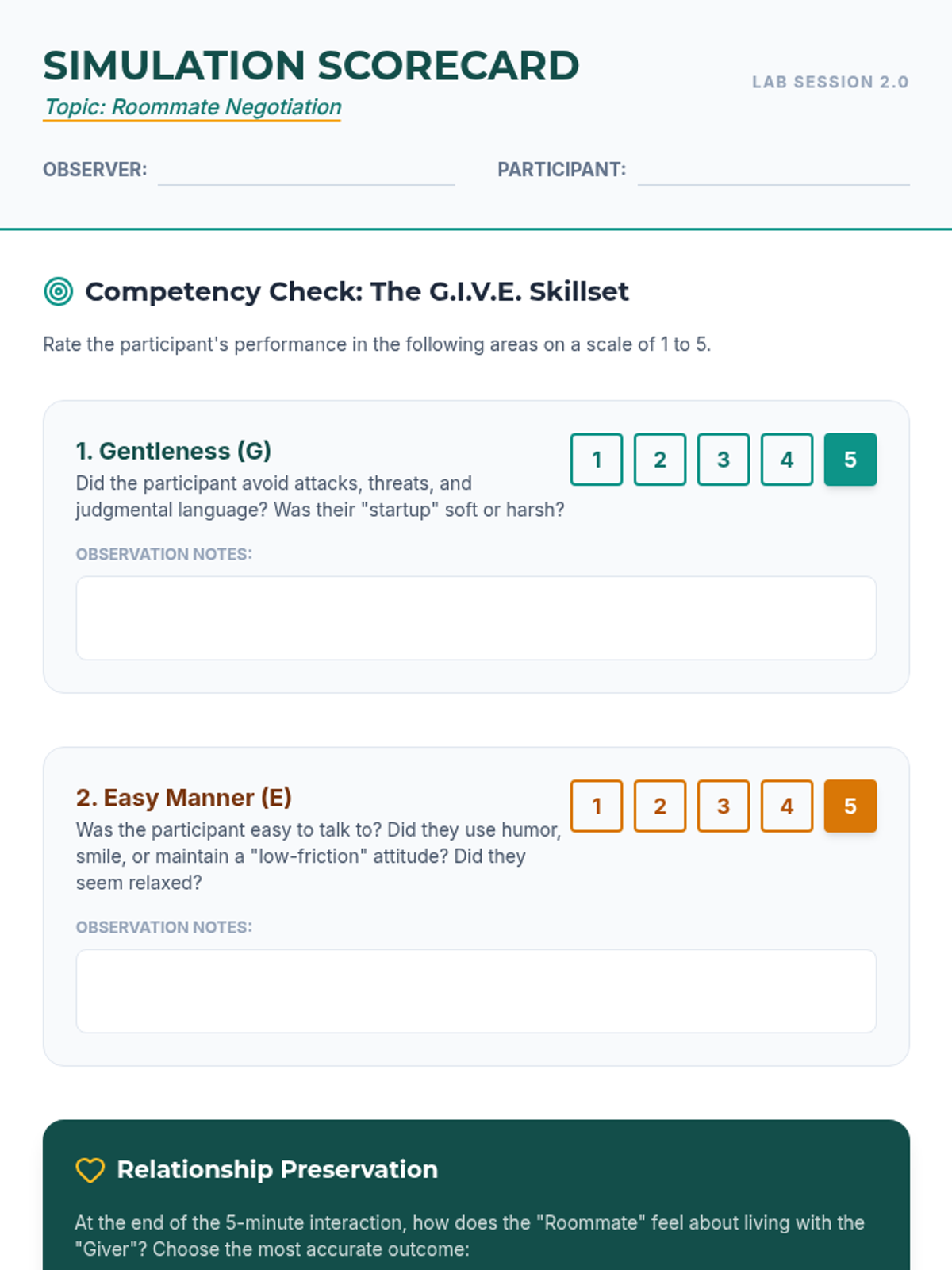Rate Gentleness as 1
This screenshot has width=952, height=1270.
click(x=597, y=460)
